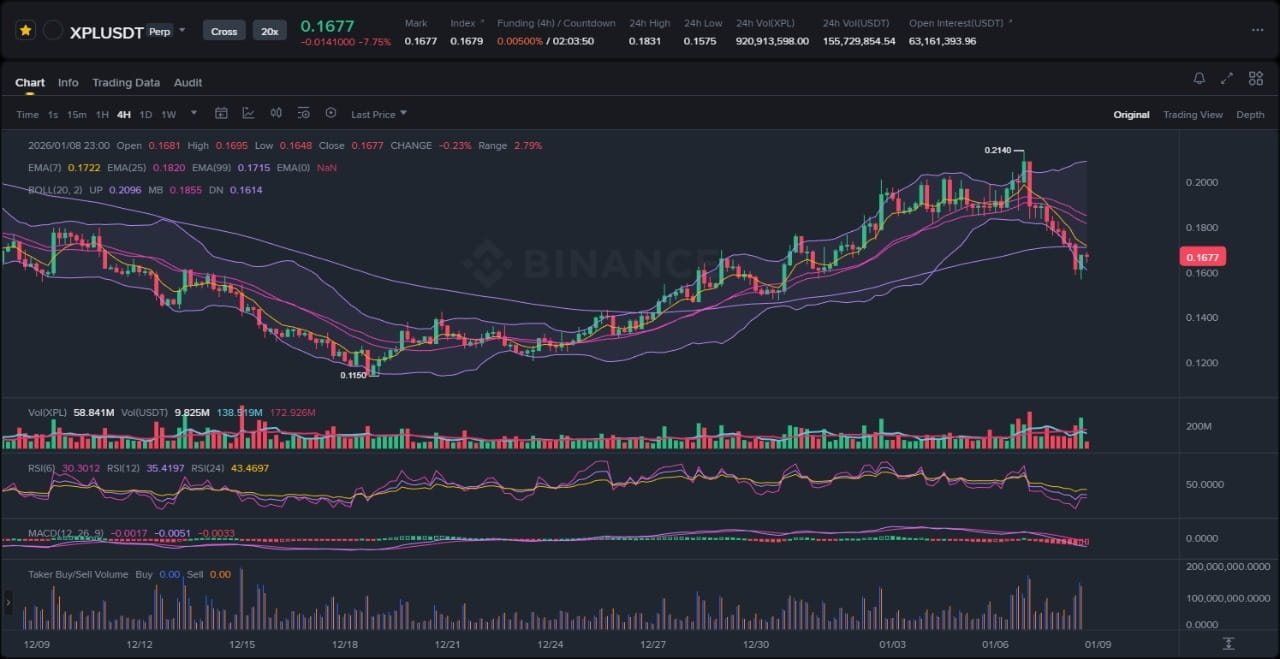Viewport: 1280px width, 659px height.
Task: Open the Last Price dropdown
Action: (x=379, y=114)
